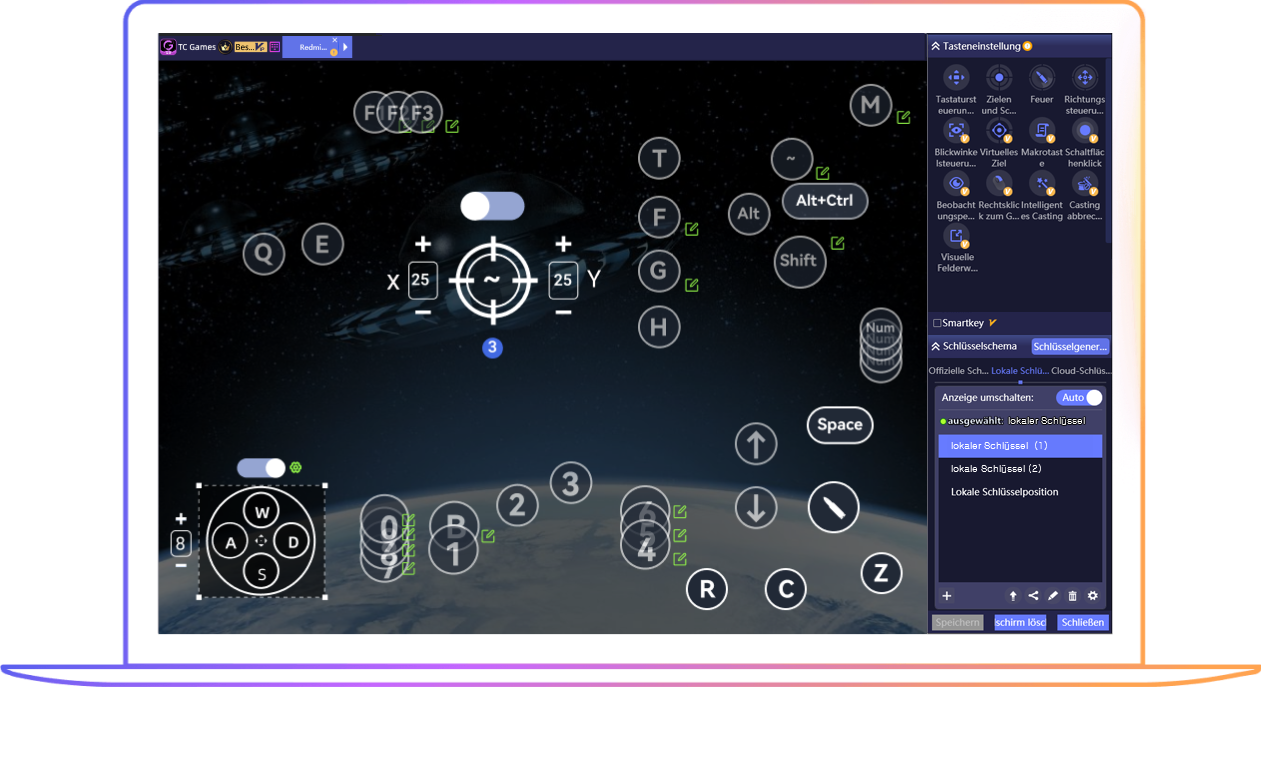Click the TC Games logo icon
The width and height of the screenshot is (1261, 769).
[168, 46]
